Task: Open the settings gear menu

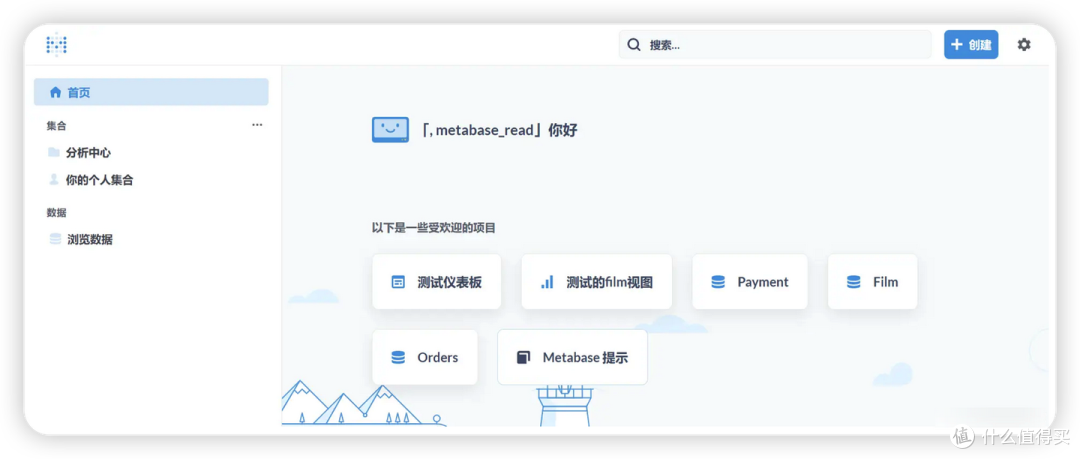Action: point(1024,45)
